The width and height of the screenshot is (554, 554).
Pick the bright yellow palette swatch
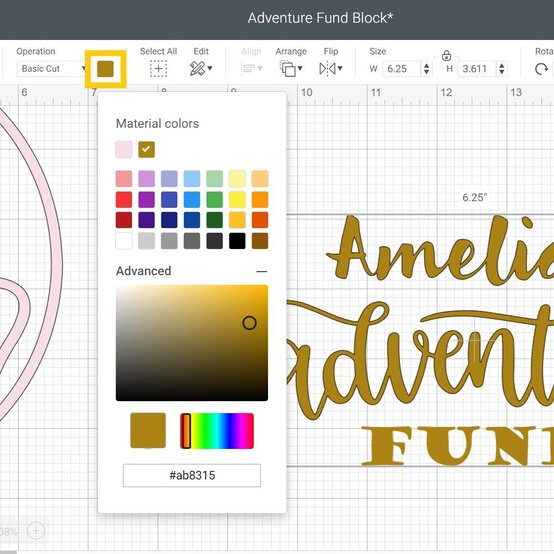tap(237, 200)
